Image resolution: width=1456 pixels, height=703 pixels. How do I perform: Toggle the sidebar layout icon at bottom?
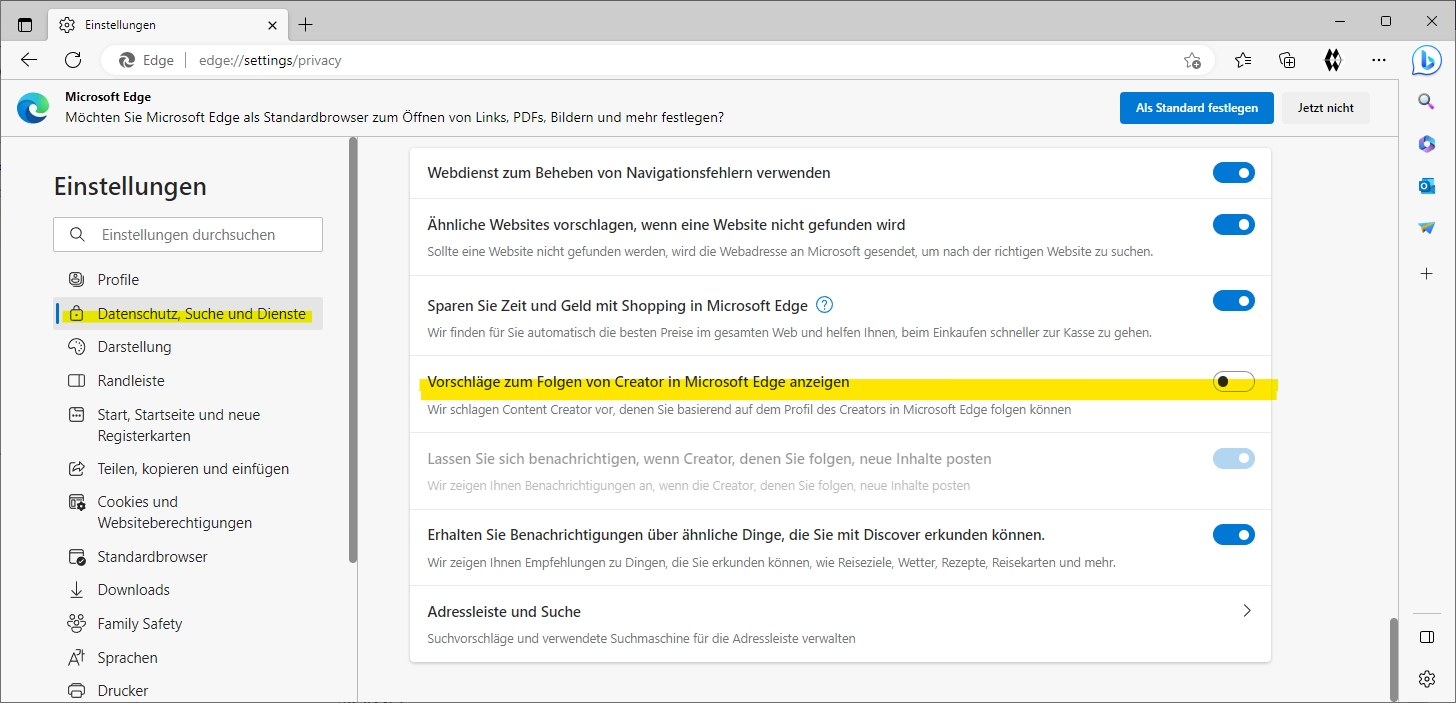tap(1427, 637)
